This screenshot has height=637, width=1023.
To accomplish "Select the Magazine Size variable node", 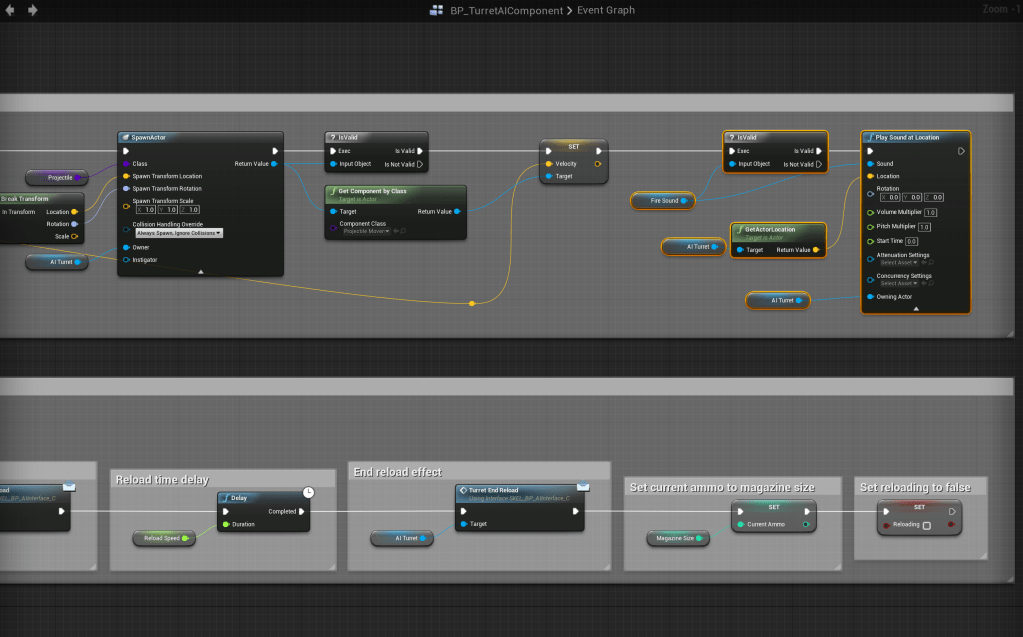I will click(677, 538).
